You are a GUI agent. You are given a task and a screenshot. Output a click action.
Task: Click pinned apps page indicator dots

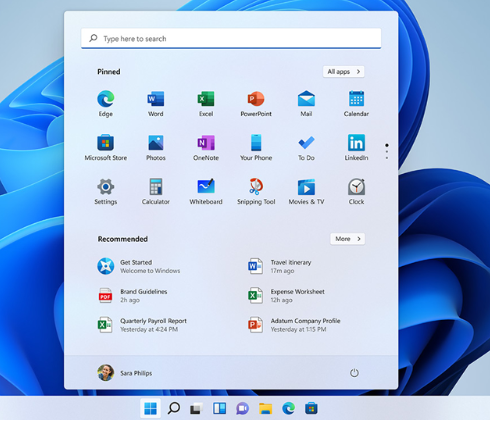pyautogui.click(x=387, y=152)
